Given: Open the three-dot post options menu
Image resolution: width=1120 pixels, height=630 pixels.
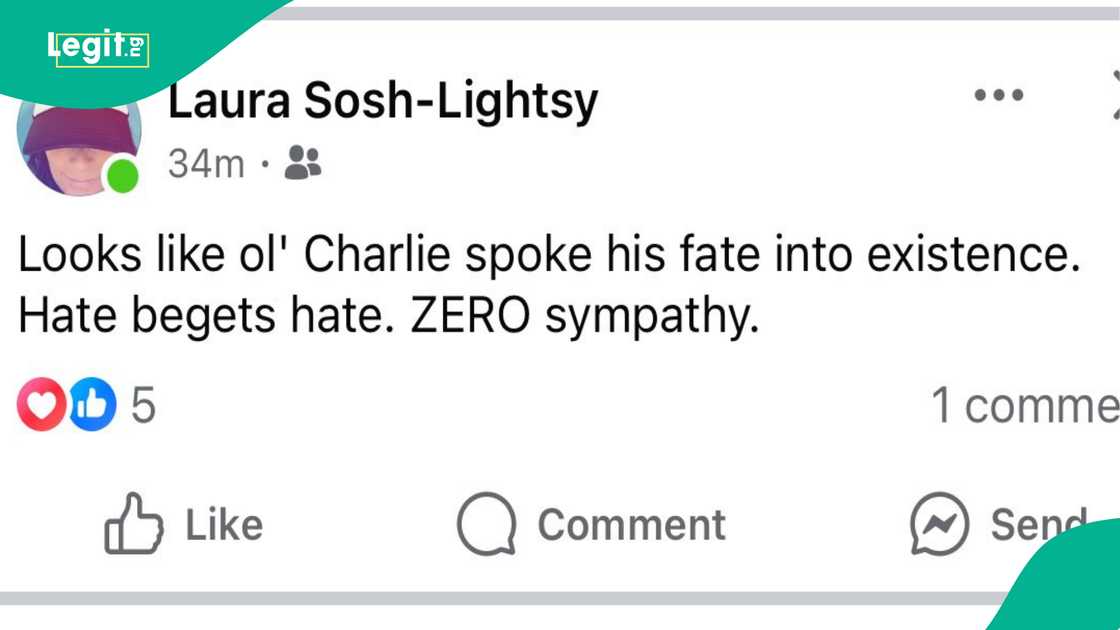Looking at the screenshot, I should (x=999, y=96).
